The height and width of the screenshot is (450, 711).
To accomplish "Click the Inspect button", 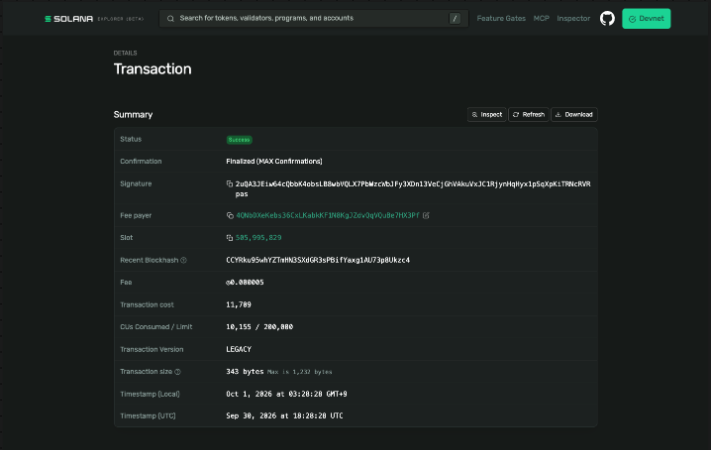I will [487, 114].
